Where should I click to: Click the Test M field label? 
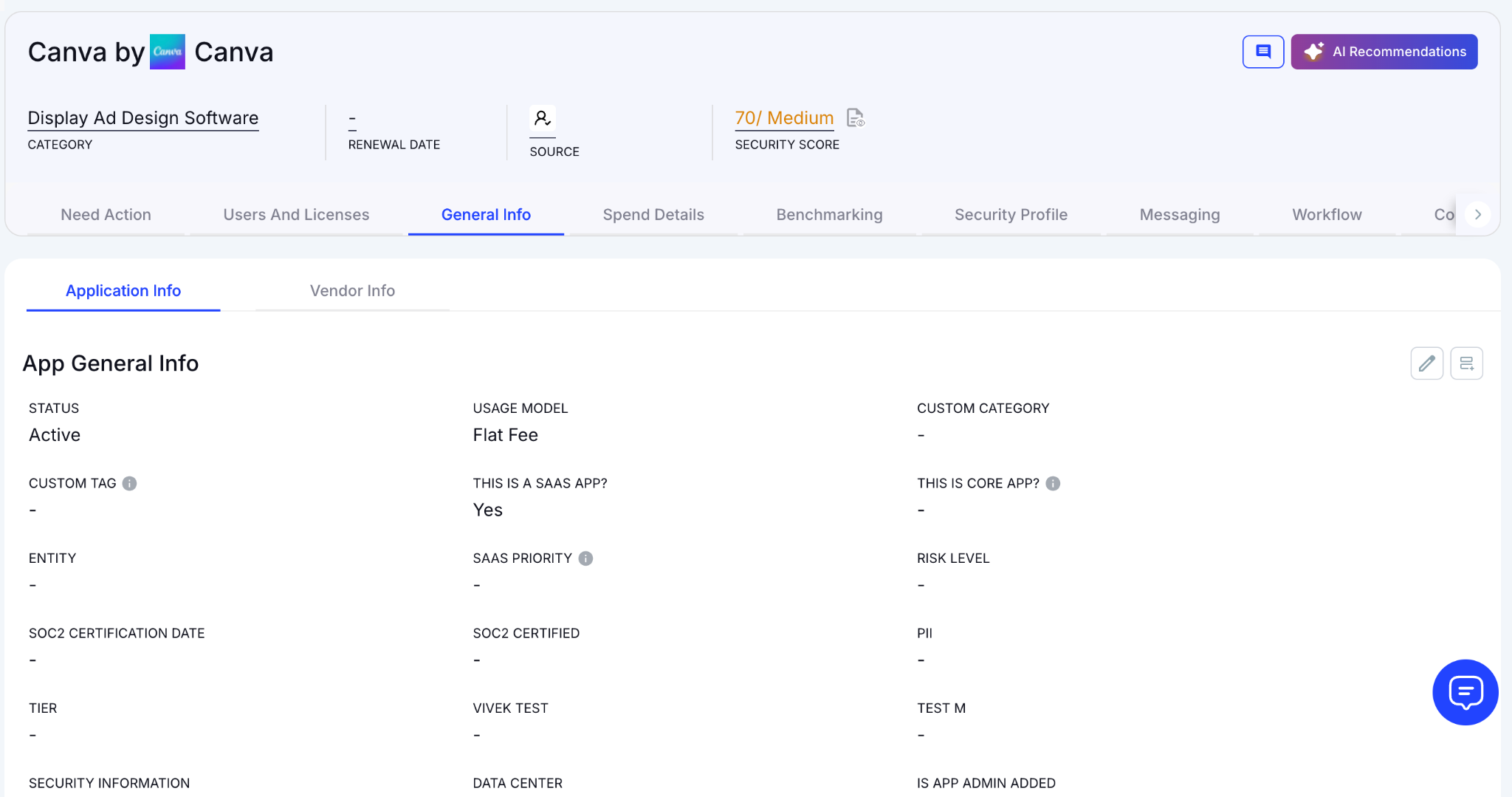click(941, 708)
